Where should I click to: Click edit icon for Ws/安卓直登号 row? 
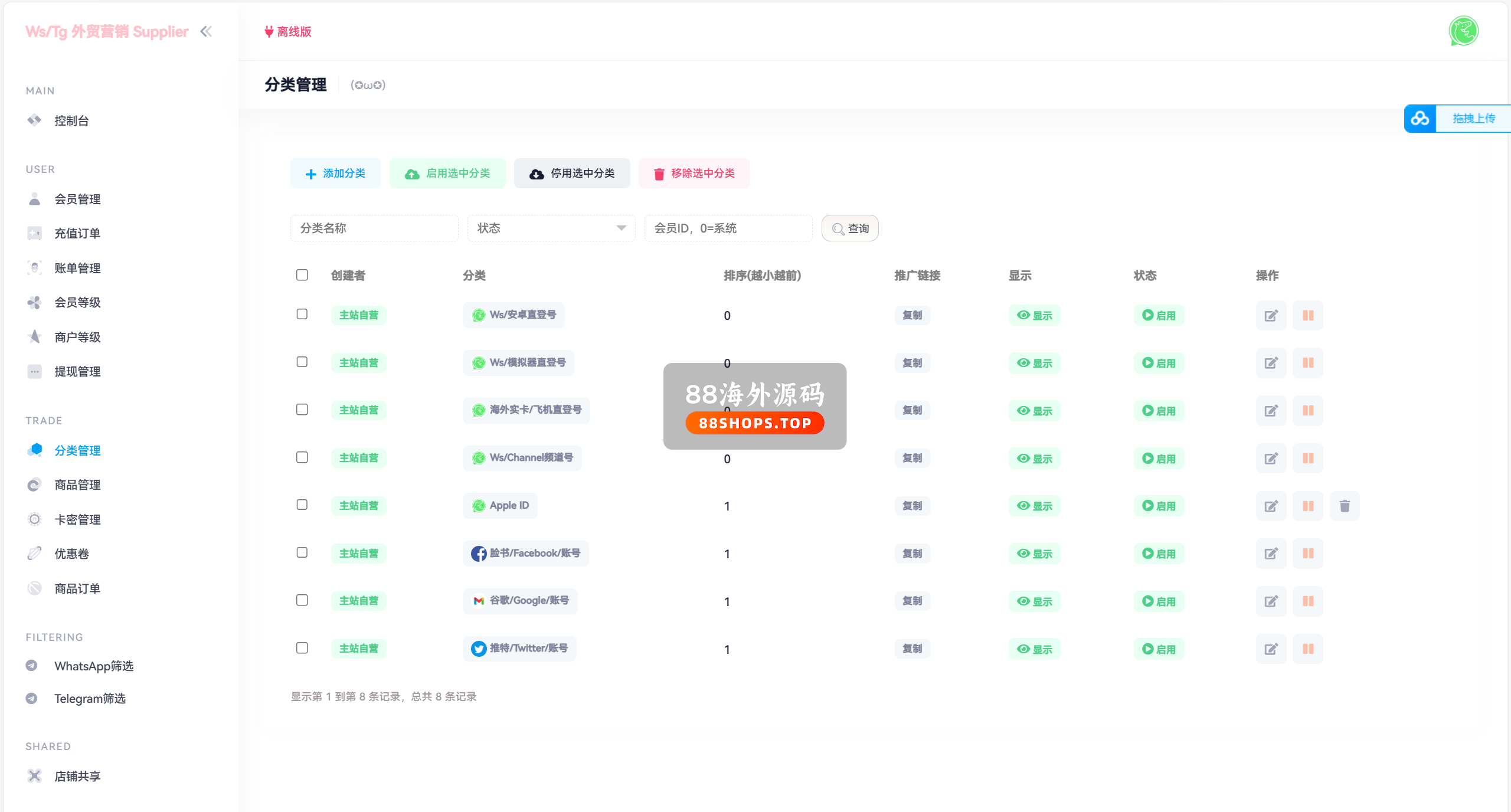coord(1271,315)
